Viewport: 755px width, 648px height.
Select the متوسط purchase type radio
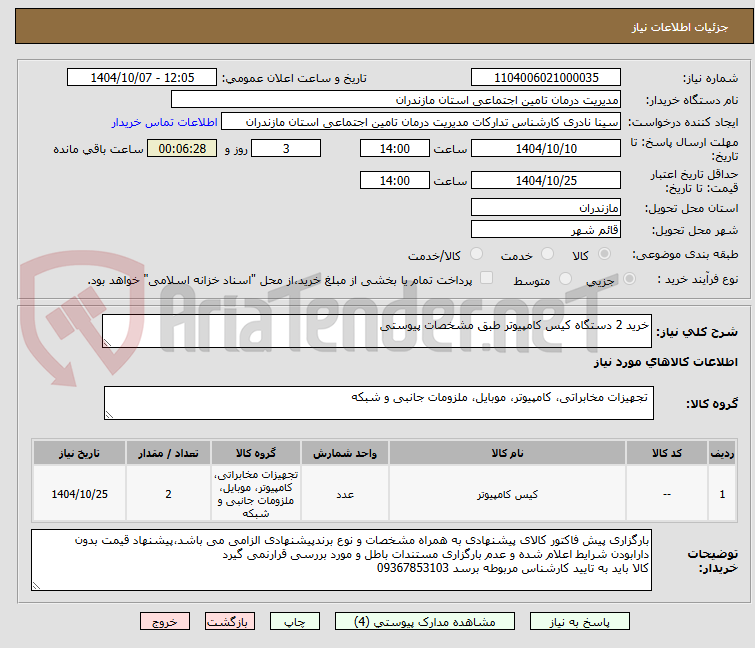tap(565, 279)
